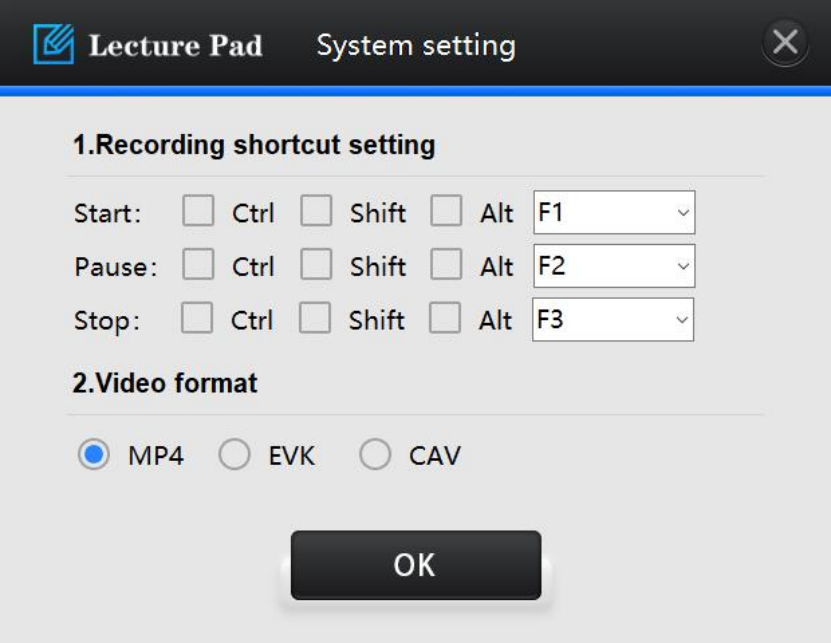Click the 'Stop:' row label
The width and height of the screenshot is (831, 643).
[107, 320]
